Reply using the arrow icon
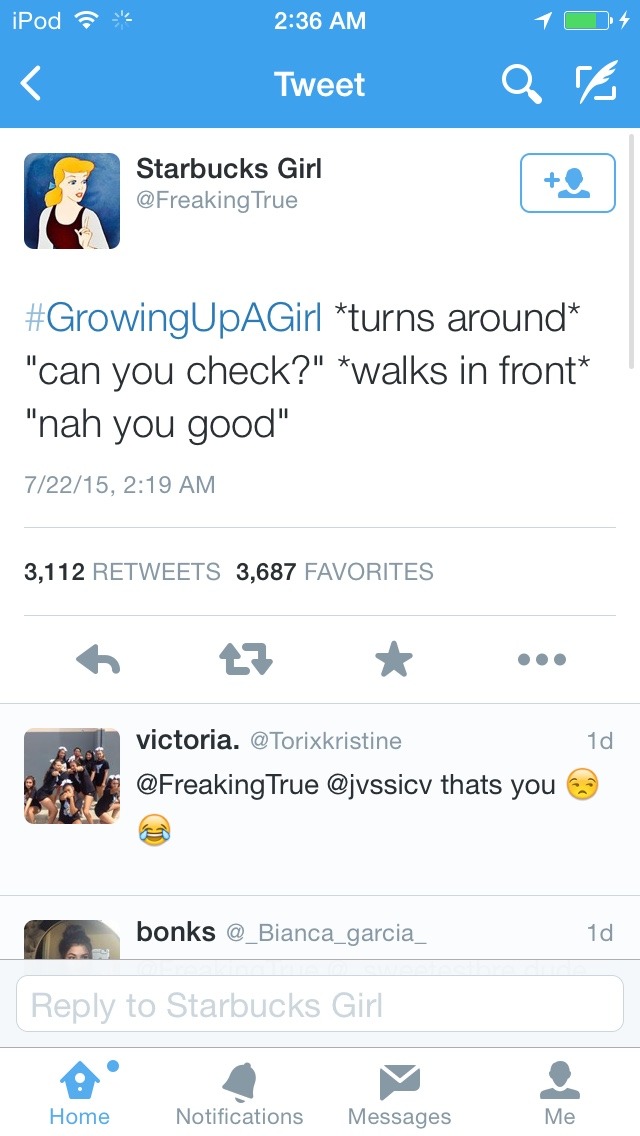 98,659
